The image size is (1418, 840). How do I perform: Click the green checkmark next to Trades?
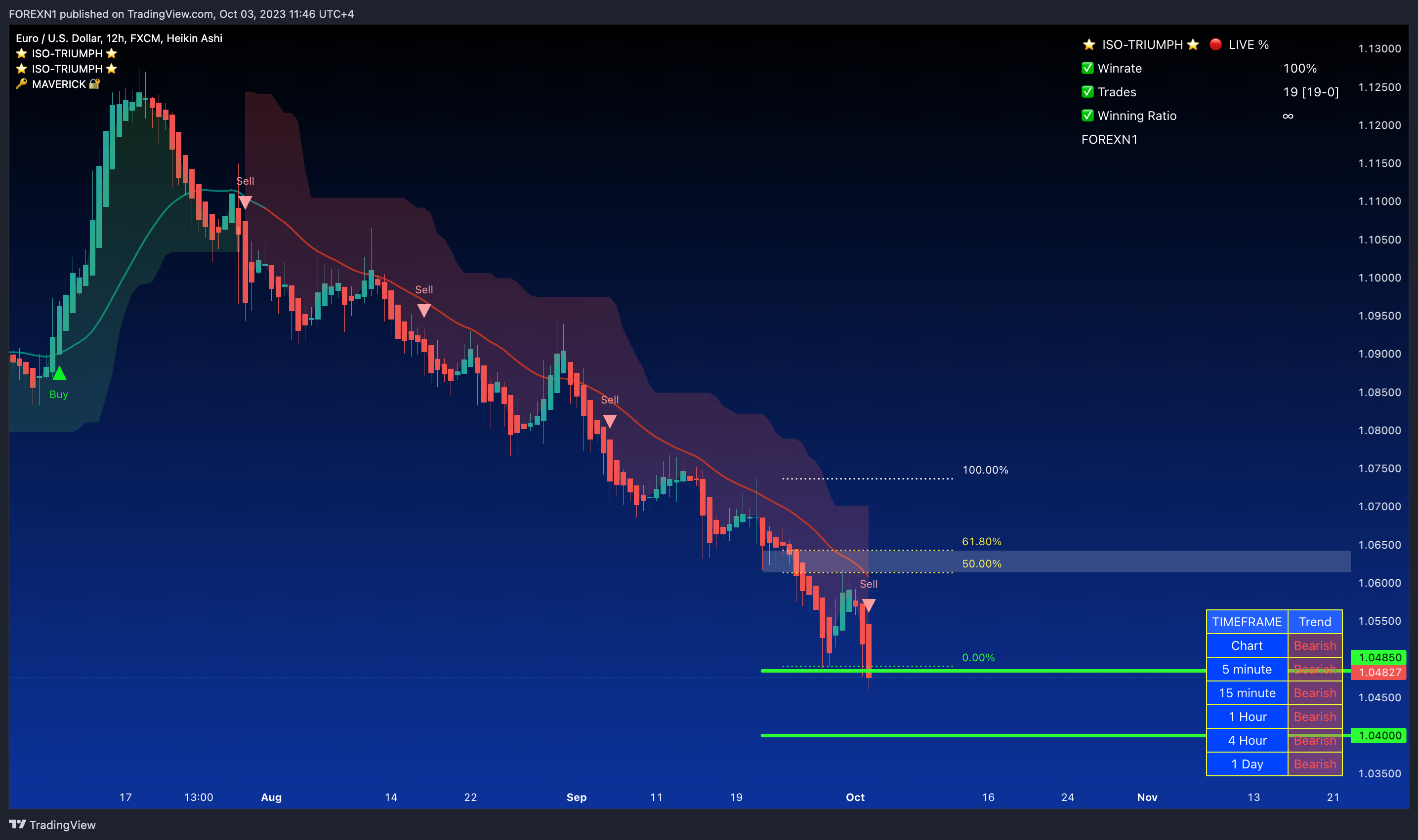[x=1087, y=92]
